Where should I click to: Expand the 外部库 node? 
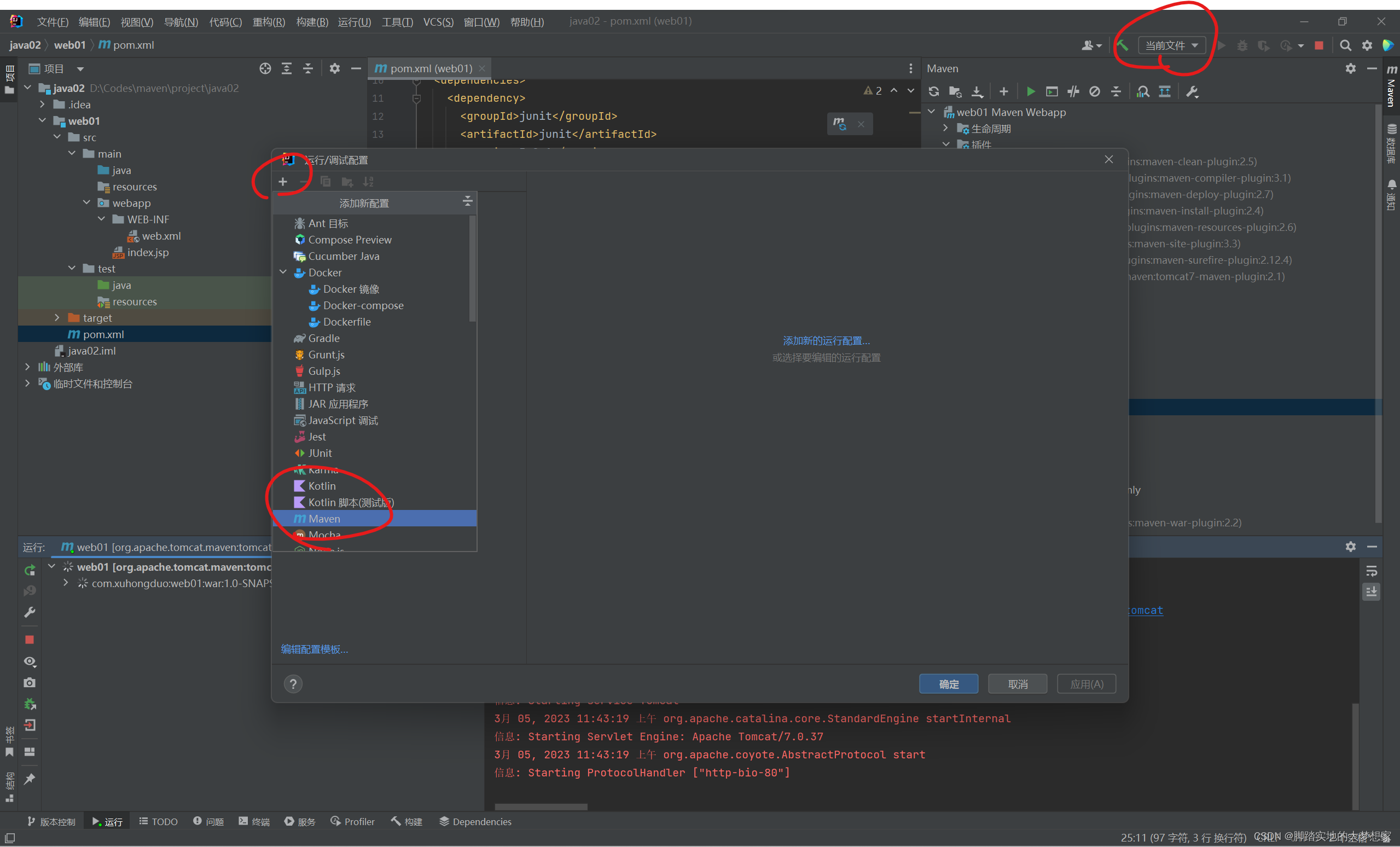tap(27, 367)
